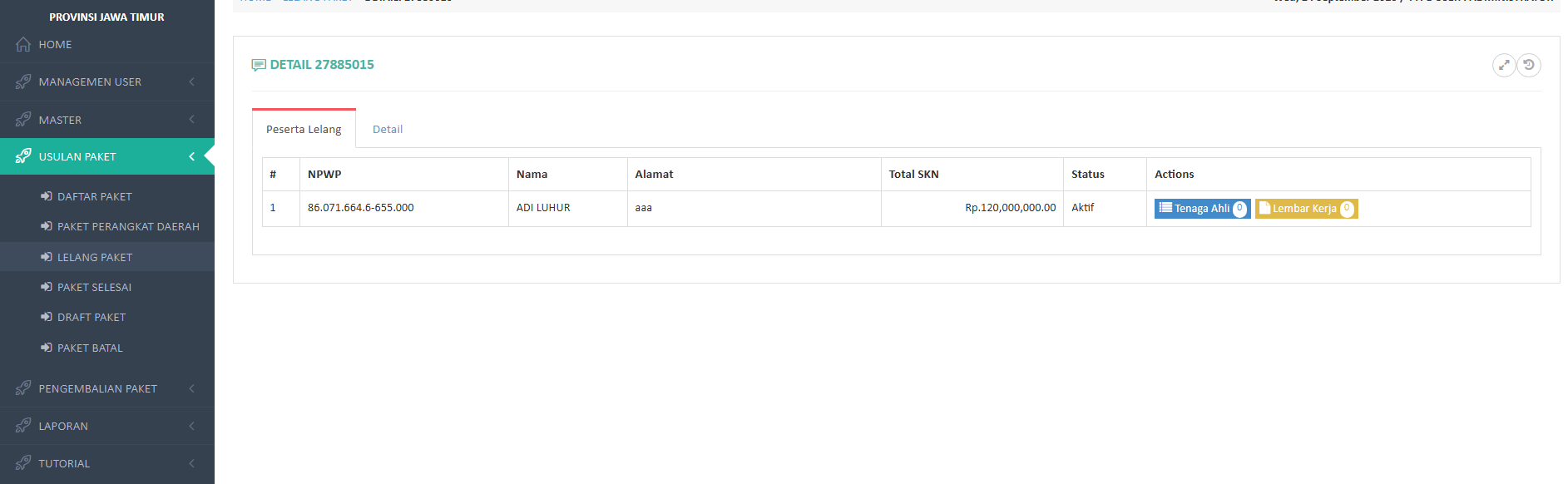The image size is (1568, 484).
Task: Click the reload history icon in panel header
Action: pos(1529,65)
